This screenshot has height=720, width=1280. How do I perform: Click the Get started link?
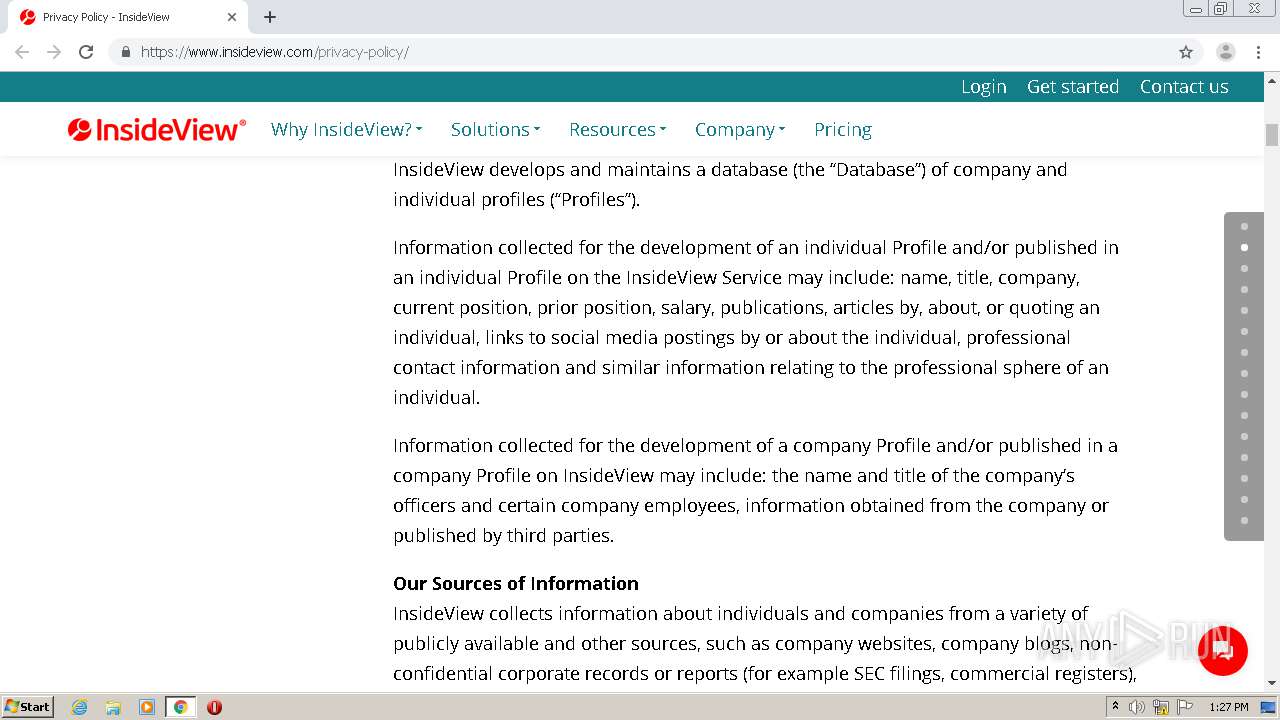click(x=1073, y=87)
